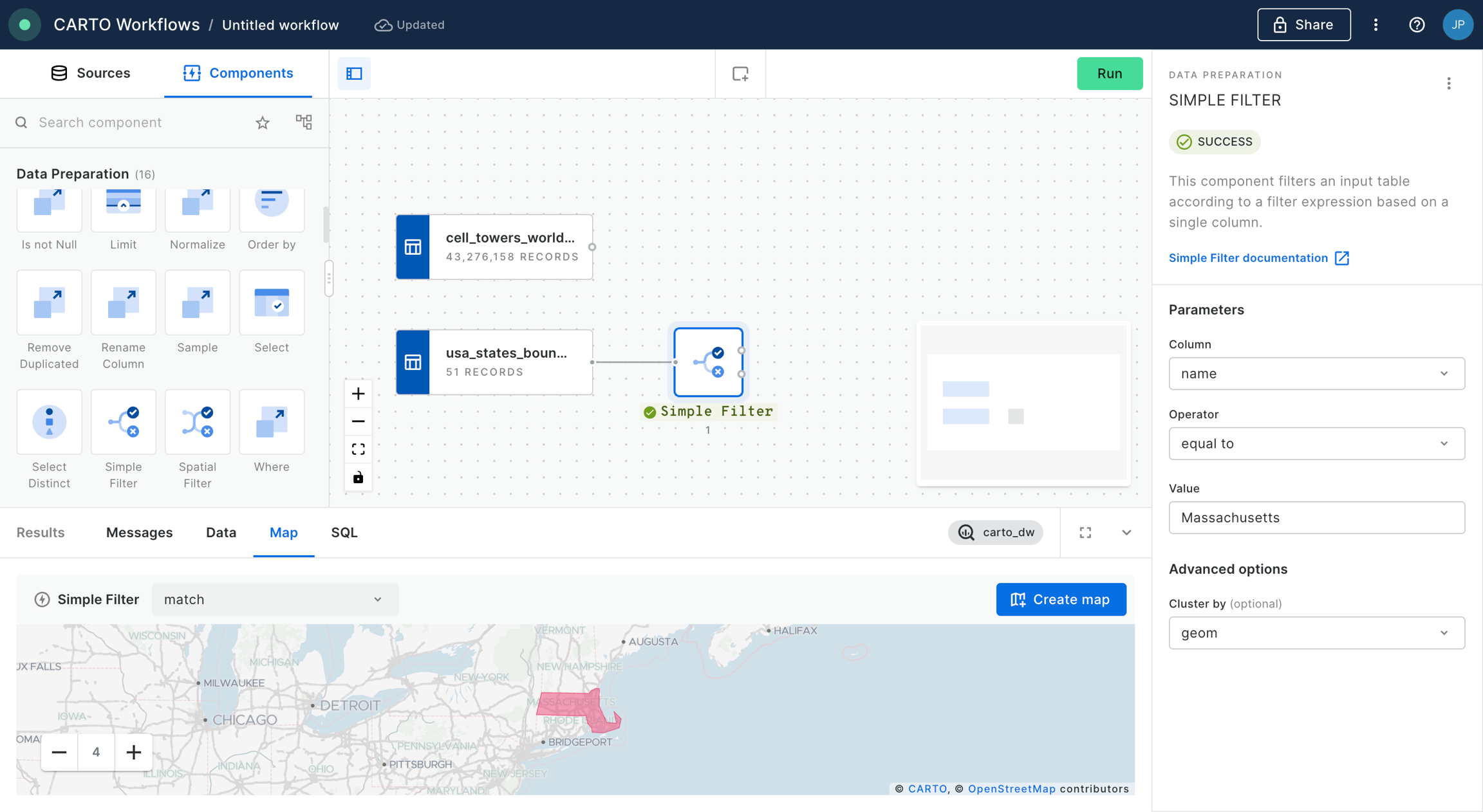
Task: Zoom in on the workflow canvas
Action: click(x=359, y=394)
